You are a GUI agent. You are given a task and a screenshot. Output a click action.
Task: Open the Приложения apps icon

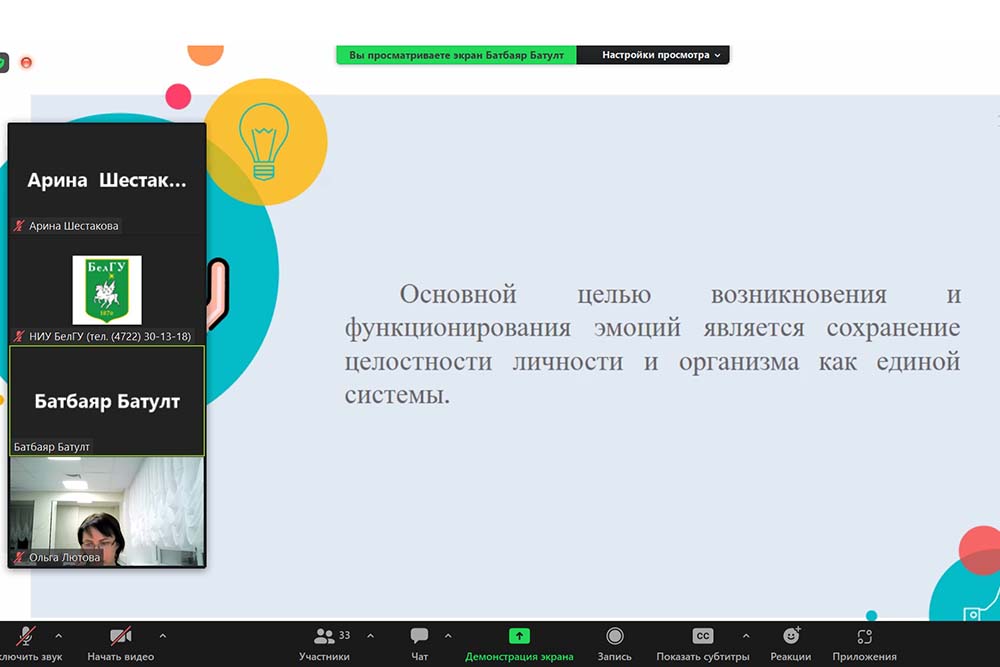tap(864, 636)
